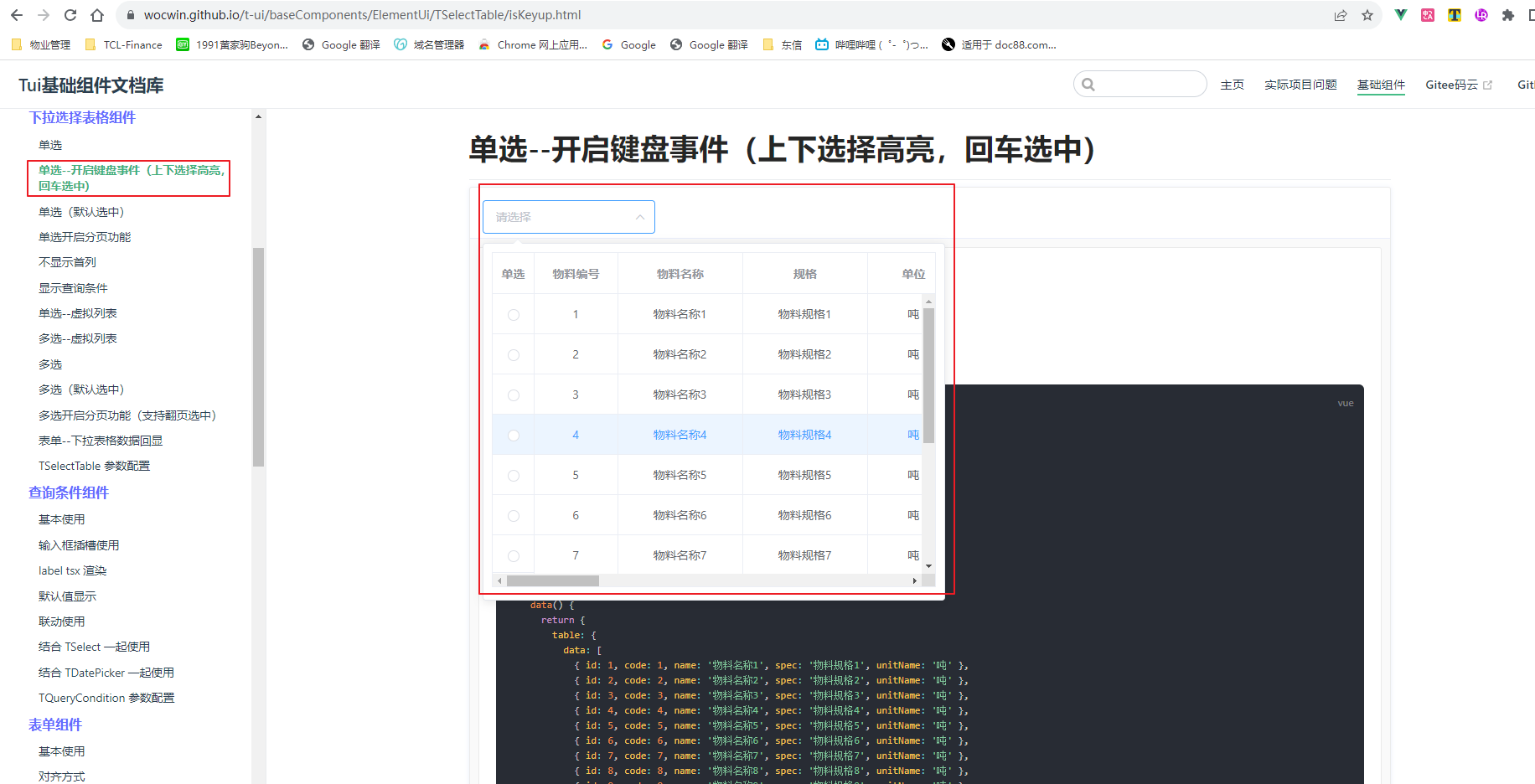Open the 适用于 doc88.com bookmark
1535x784 pixels.
pyautogui.click(x=999, y=45)
